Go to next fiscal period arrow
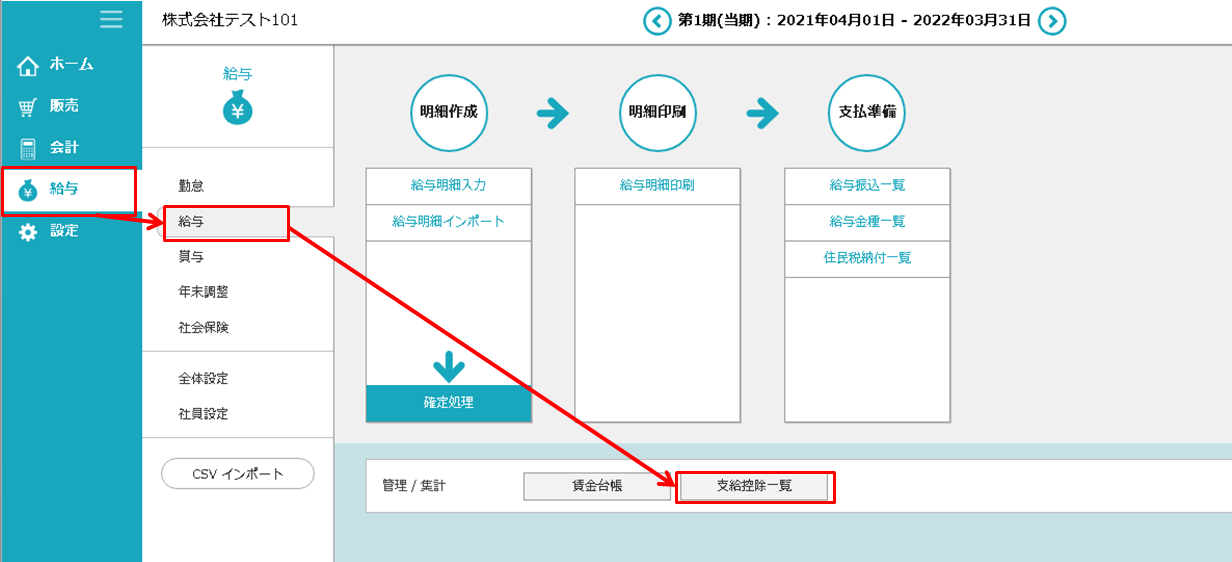This screenshot has height=562, width=1232. click(x=1052, y=21)
